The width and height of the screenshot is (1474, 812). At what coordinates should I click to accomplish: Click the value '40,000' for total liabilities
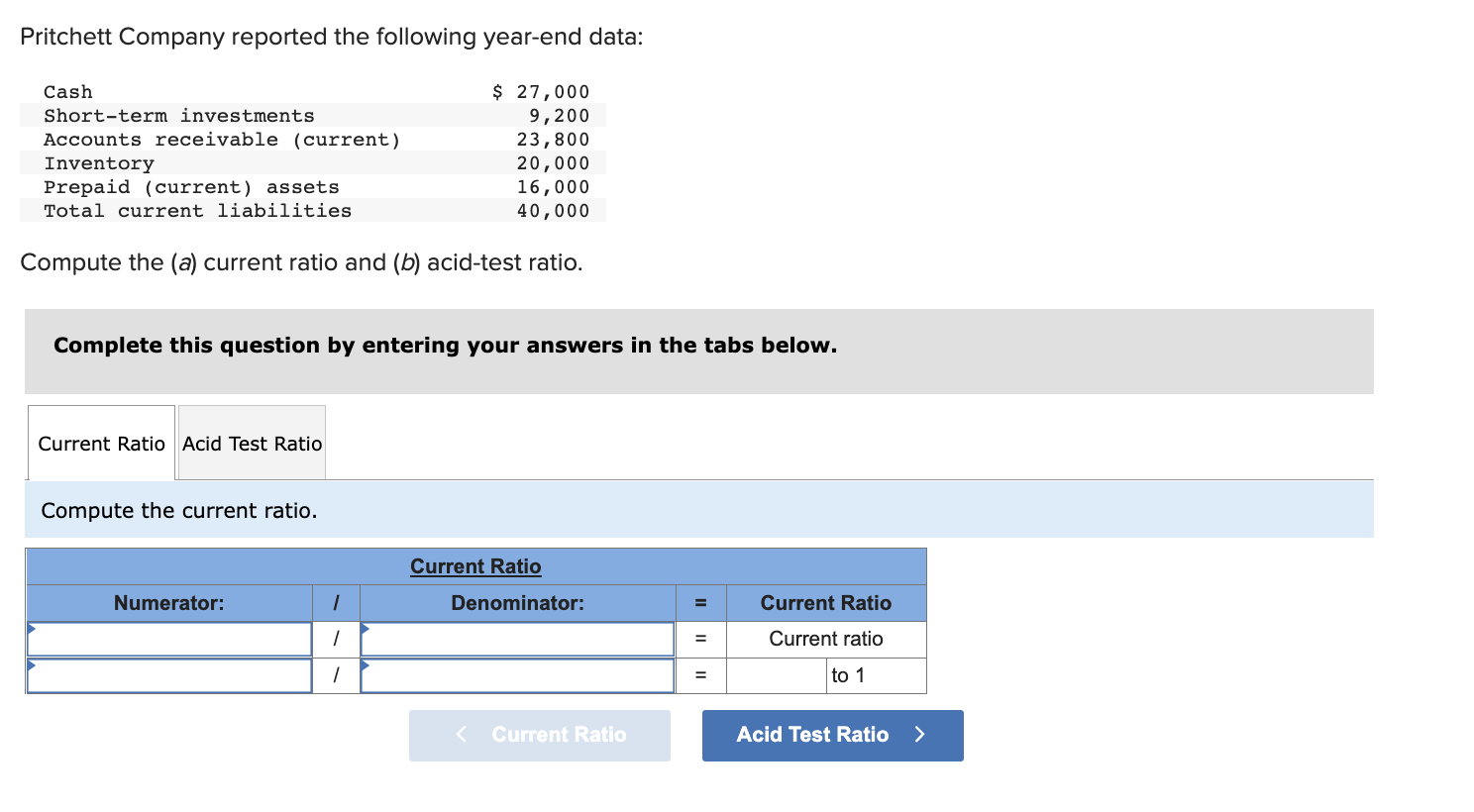point(553,211)
